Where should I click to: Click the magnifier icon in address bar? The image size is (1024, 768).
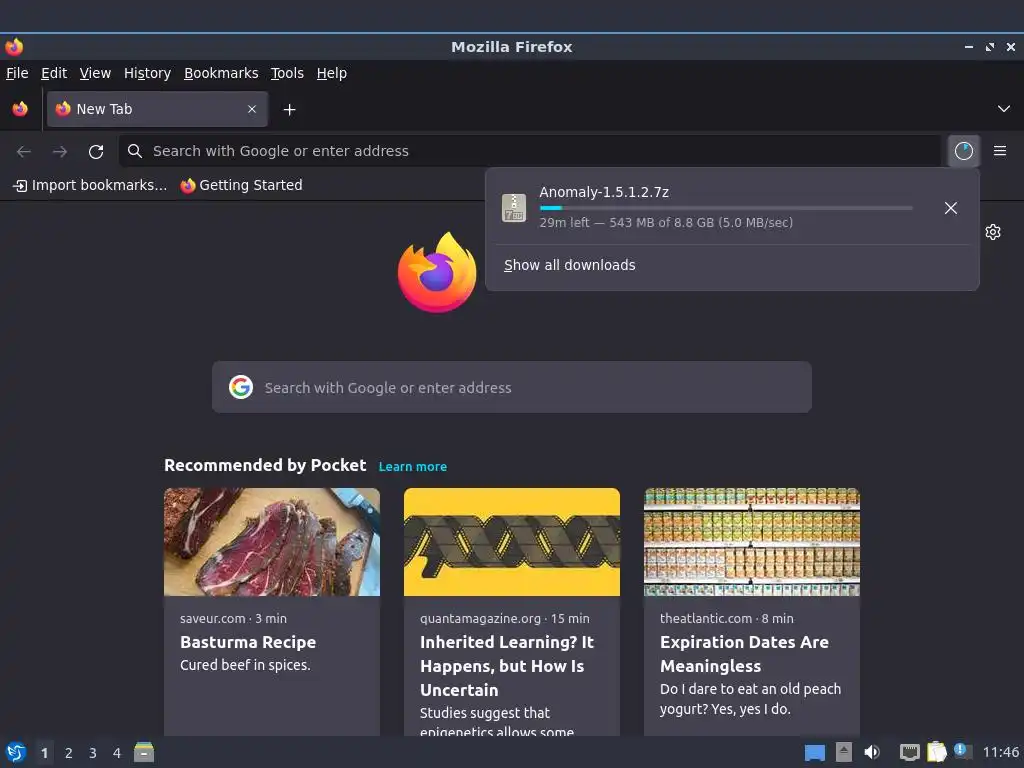[135, 151]
